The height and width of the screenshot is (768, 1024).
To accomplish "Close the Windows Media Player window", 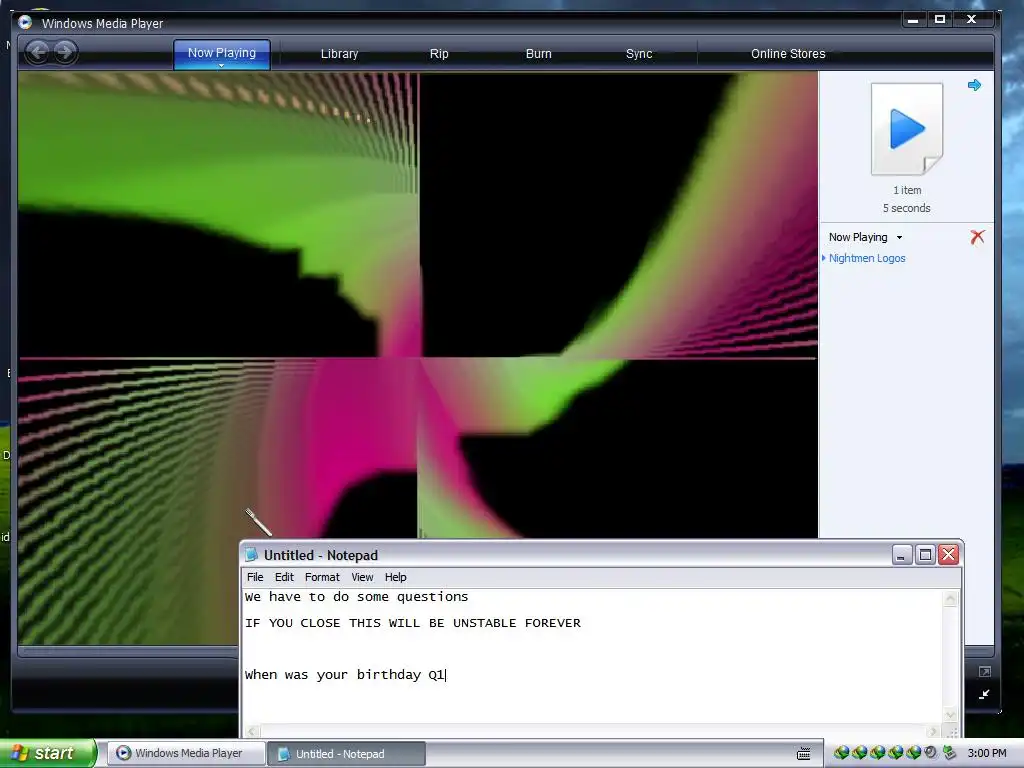I will (x=972, y=20).
